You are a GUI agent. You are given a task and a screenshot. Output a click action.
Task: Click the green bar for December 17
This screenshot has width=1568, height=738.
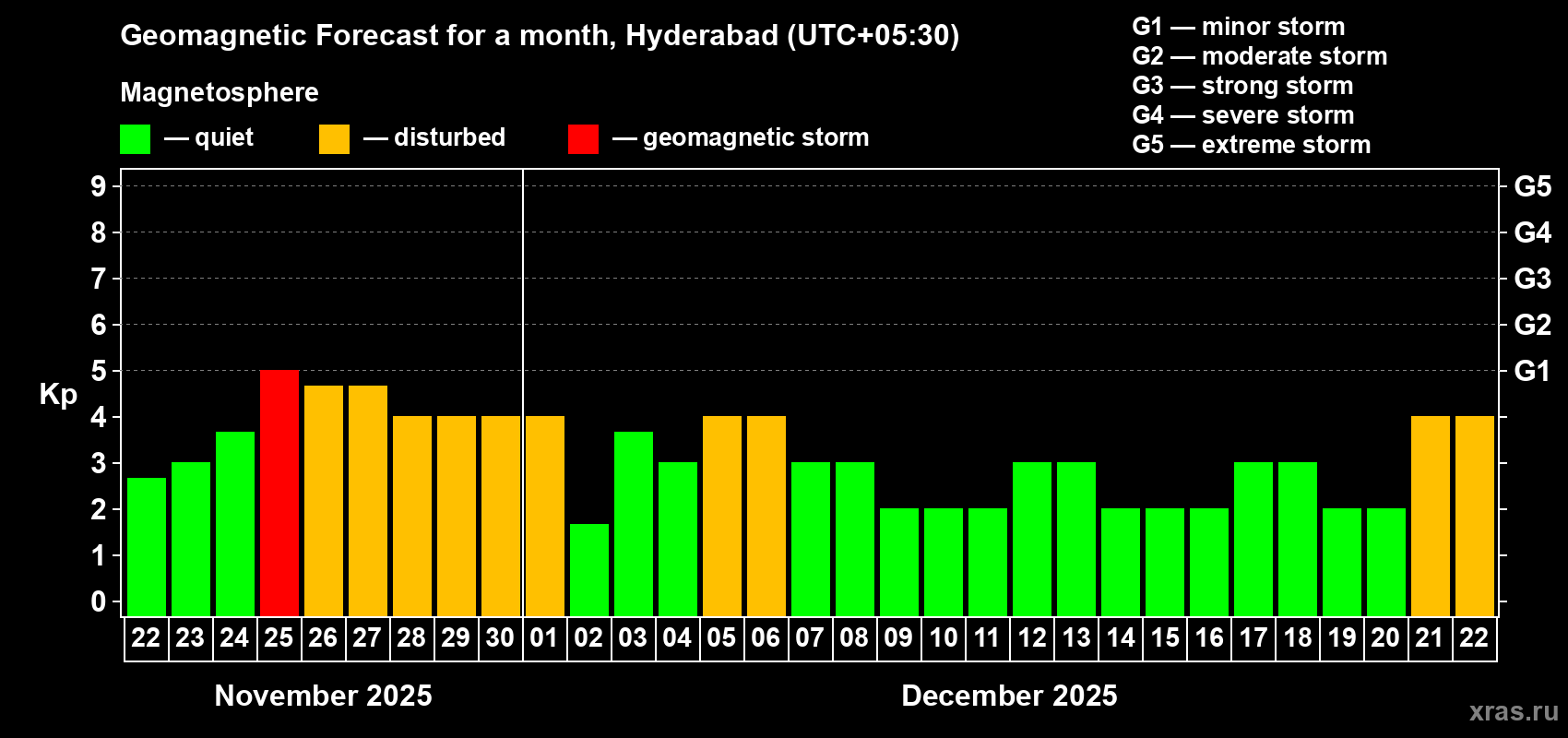1253,539
